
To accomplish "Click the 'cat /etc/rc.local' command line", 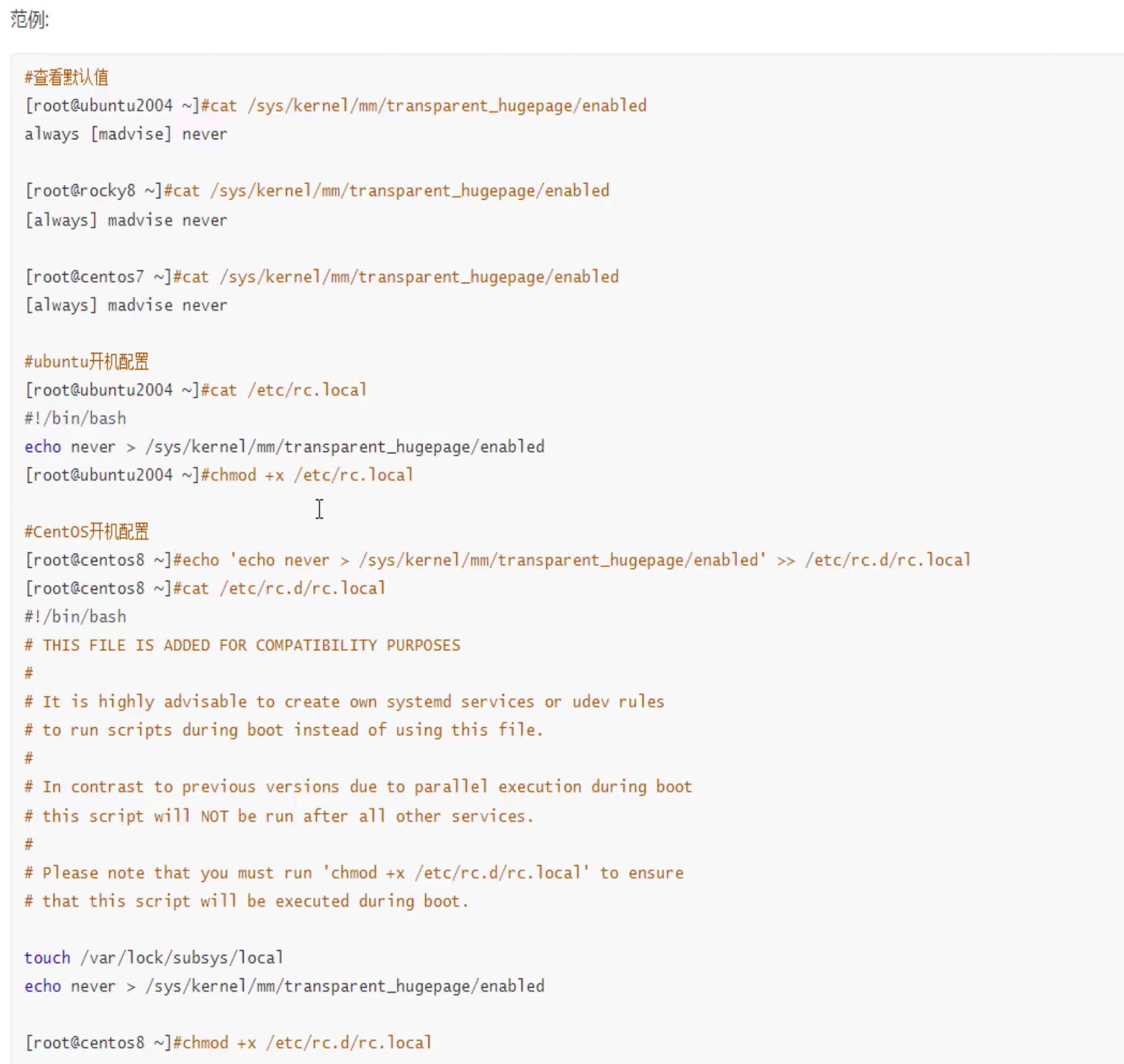I will pos(195,390).
